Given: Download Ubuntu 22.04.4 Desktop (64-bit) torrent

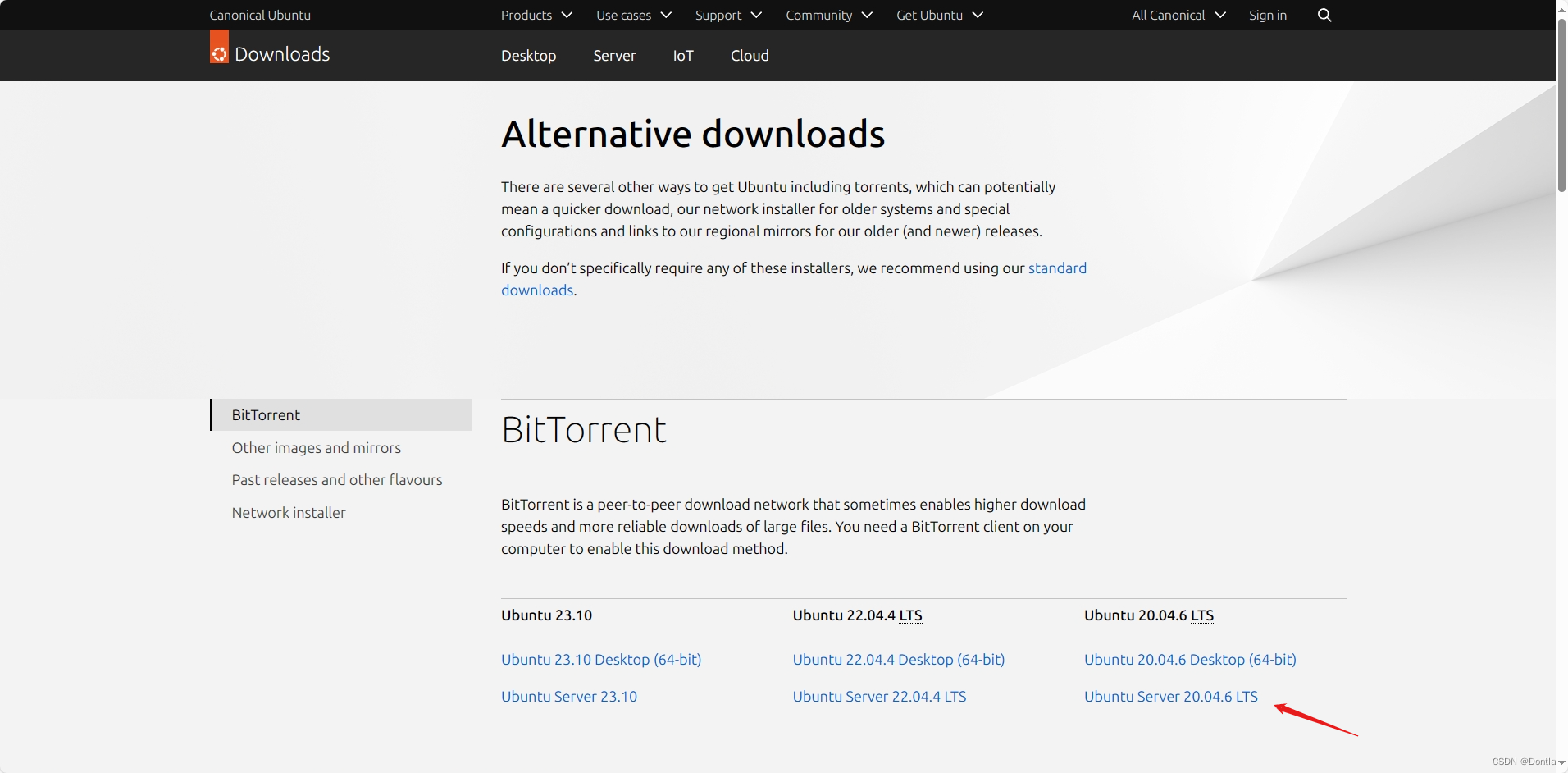Looking at the screenshot, I should [899, 660].
